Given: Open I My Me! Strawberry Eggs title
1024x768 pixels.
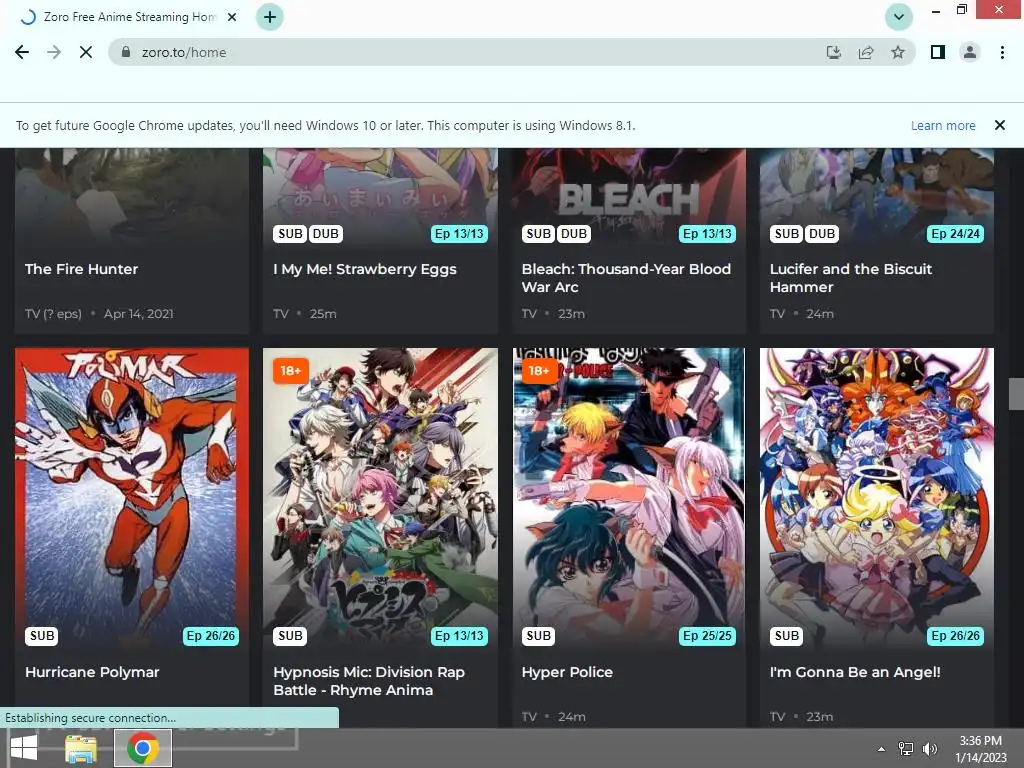Looking at the screenshot, I should pyautogui.click(x=364, y=269).
